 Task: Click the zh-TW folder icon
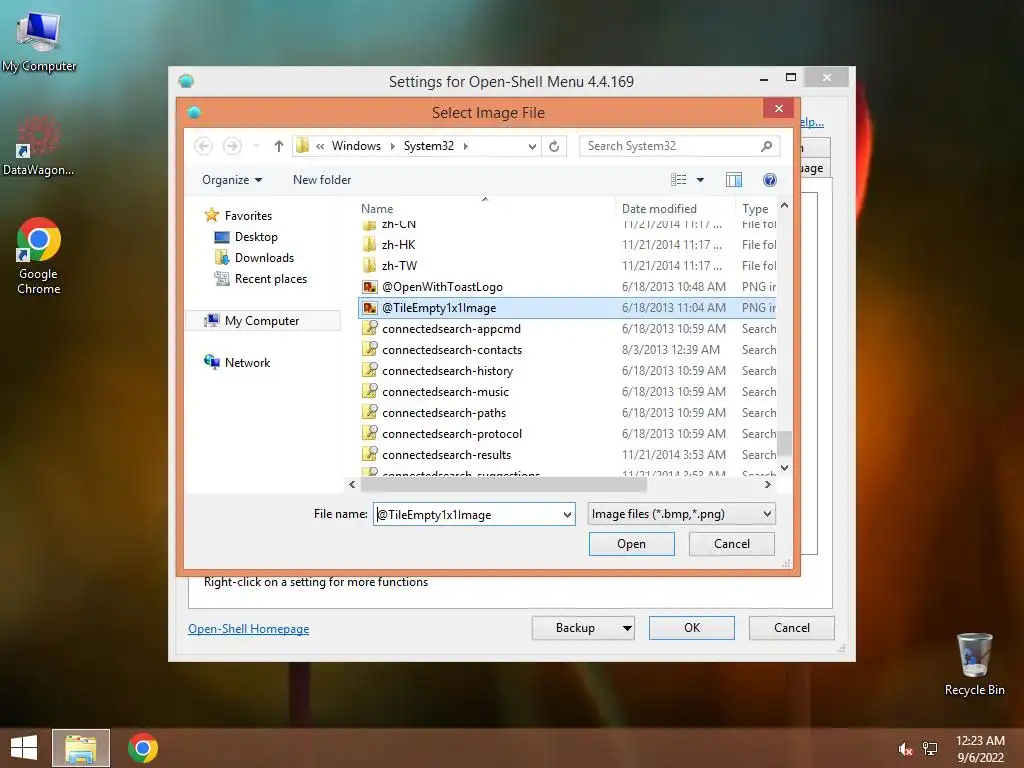click(x=370, y=266)
